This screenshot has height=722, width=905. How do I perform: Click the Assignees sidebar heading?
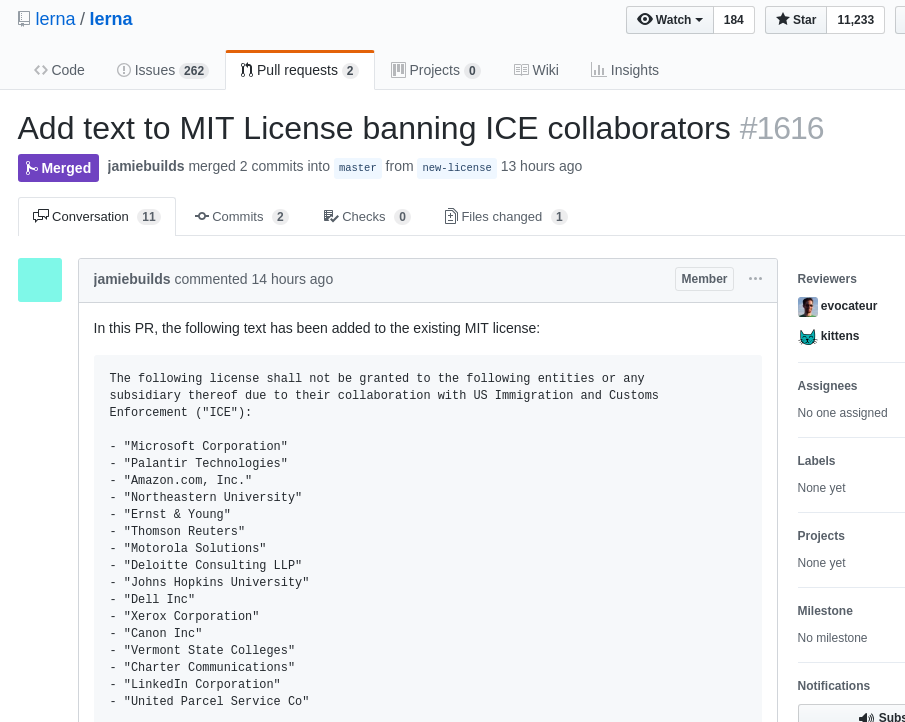click(x=827, y=386)
